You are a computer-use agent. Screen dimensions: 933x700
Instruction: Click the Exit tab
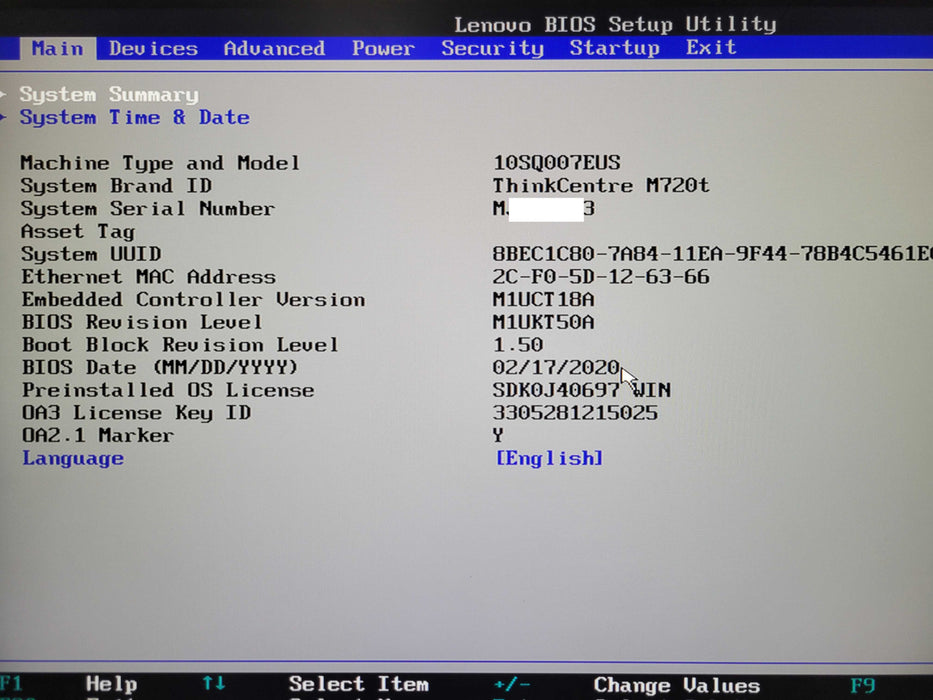tap(711, 48)
